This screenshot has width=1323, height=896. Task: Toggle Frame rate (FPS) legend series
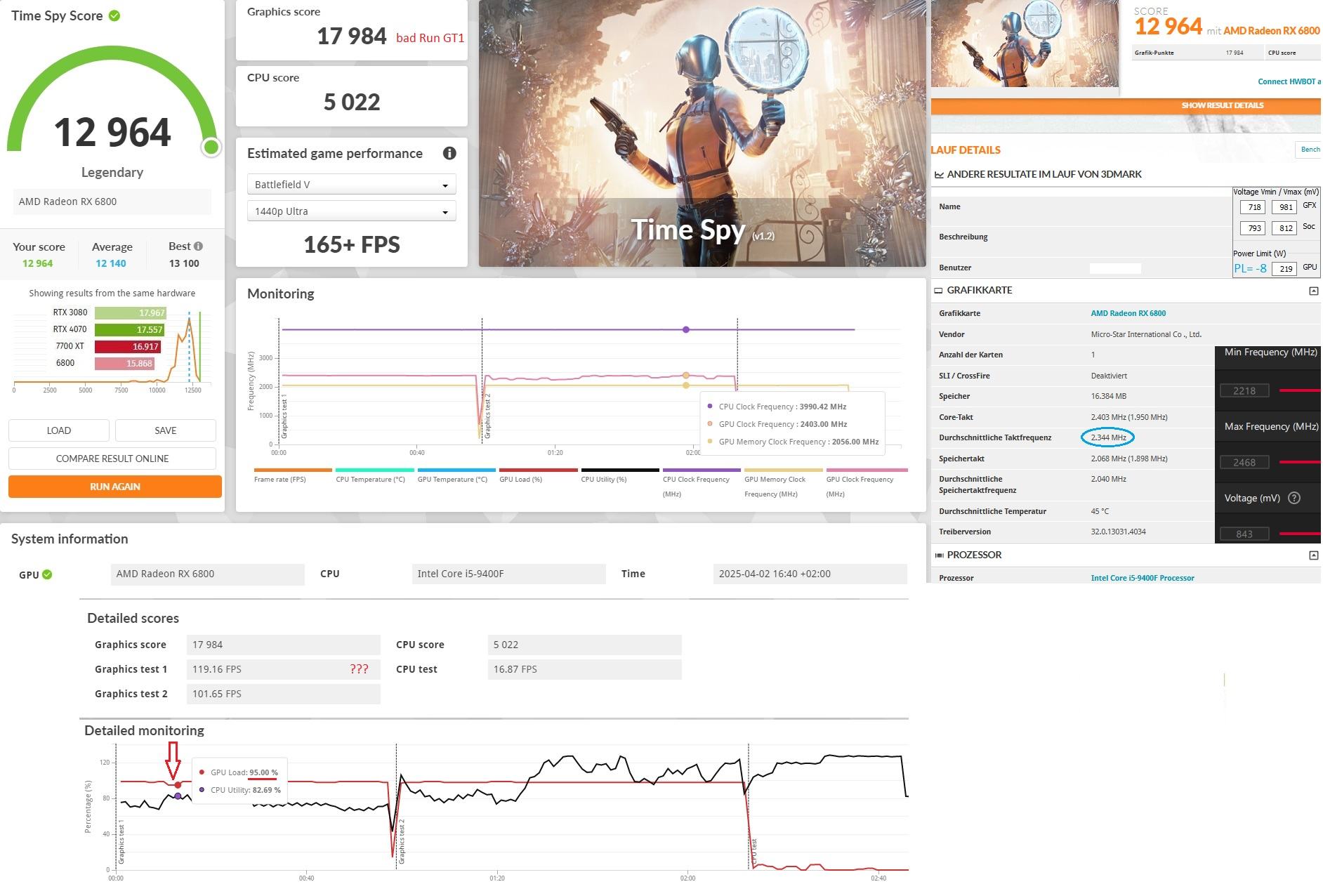(x=293, y=476)
